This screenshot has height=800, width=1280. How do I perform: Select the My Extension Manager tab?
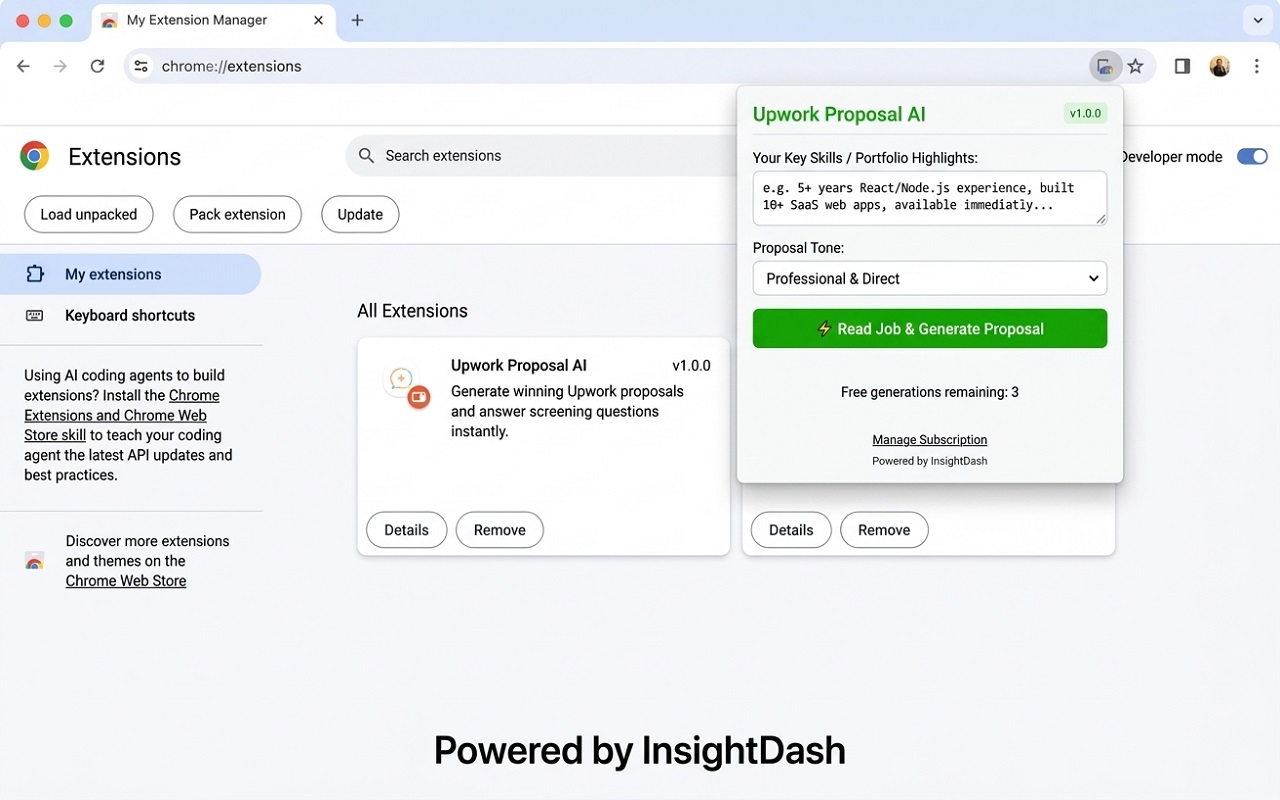215,21
